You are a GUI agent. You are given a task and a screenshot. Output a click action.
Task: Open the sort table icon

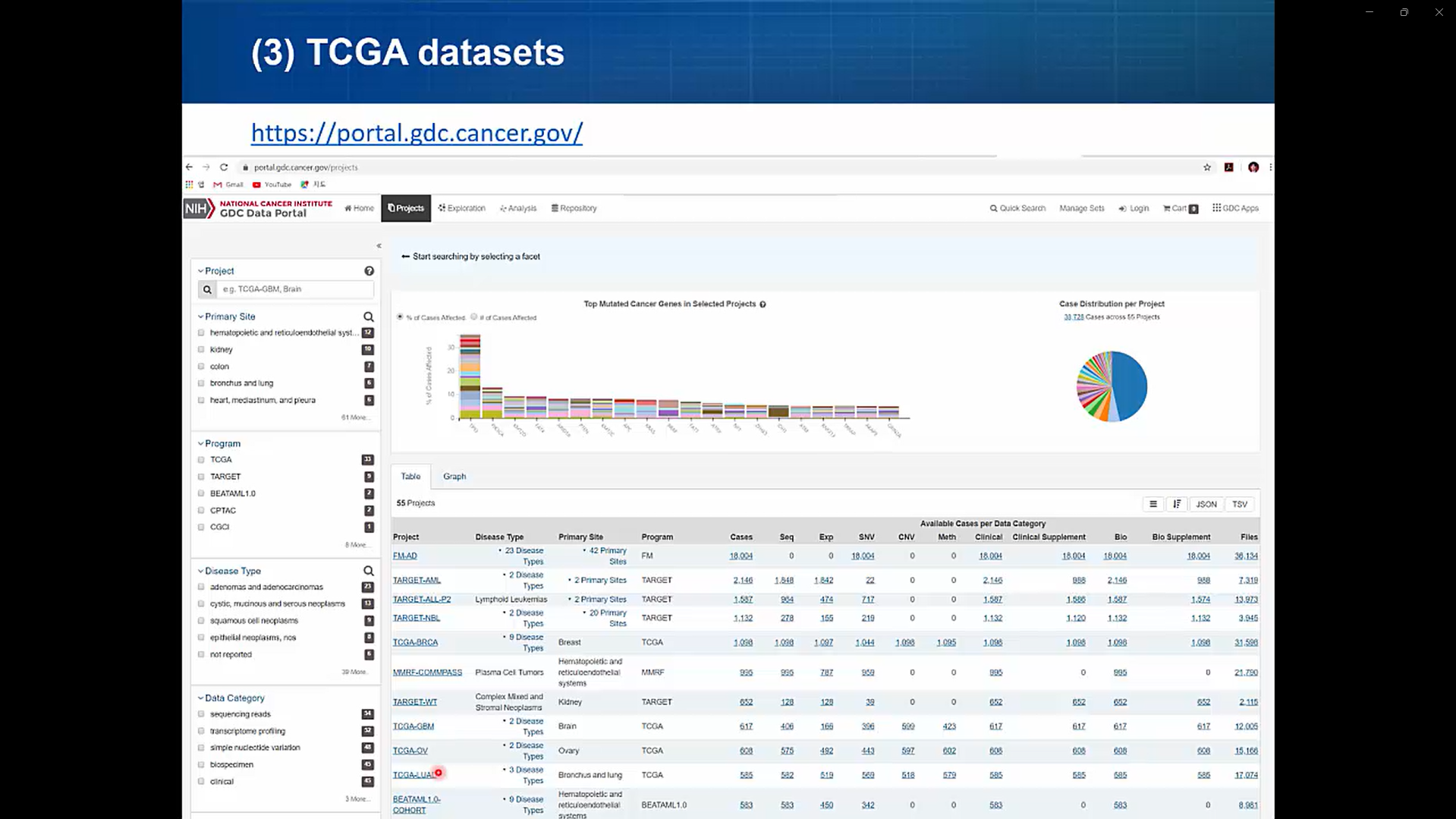[1177, 504]
